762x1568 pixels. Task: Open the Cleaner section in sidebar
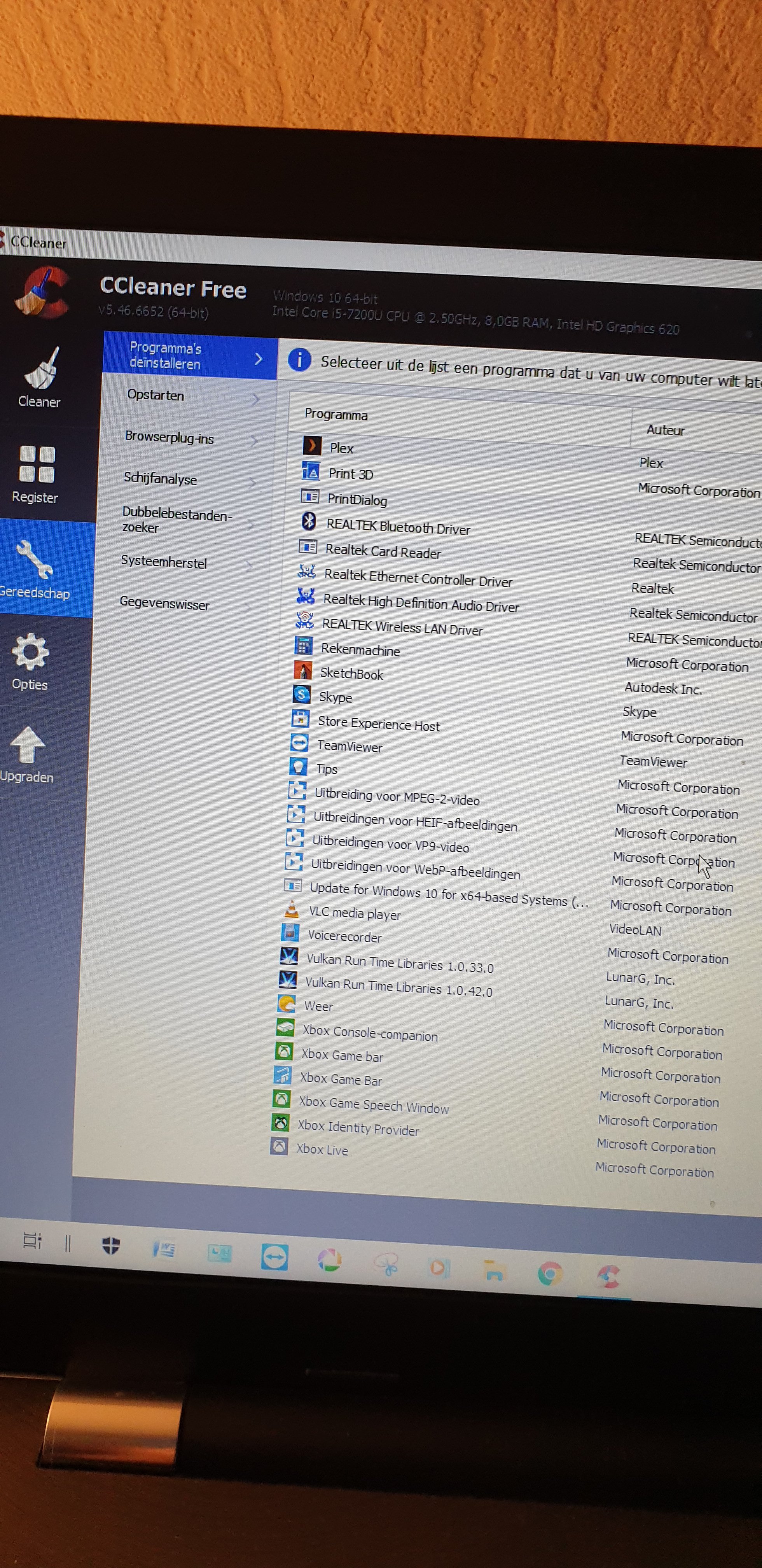(x=40, y=377)
